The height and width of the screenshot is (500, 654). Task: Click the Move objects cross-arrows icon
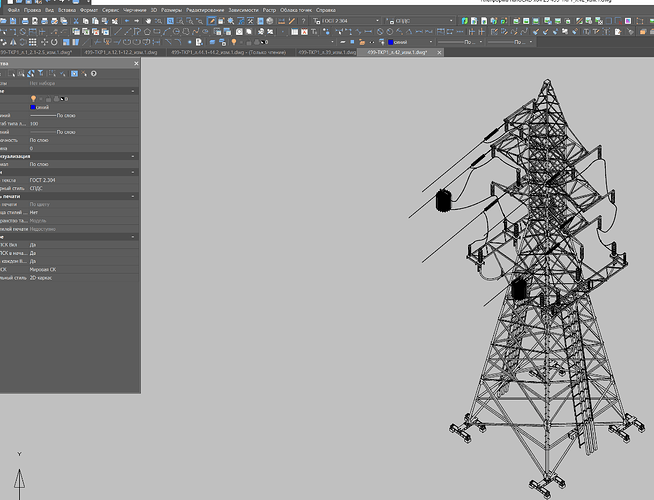tap(44, 42)
